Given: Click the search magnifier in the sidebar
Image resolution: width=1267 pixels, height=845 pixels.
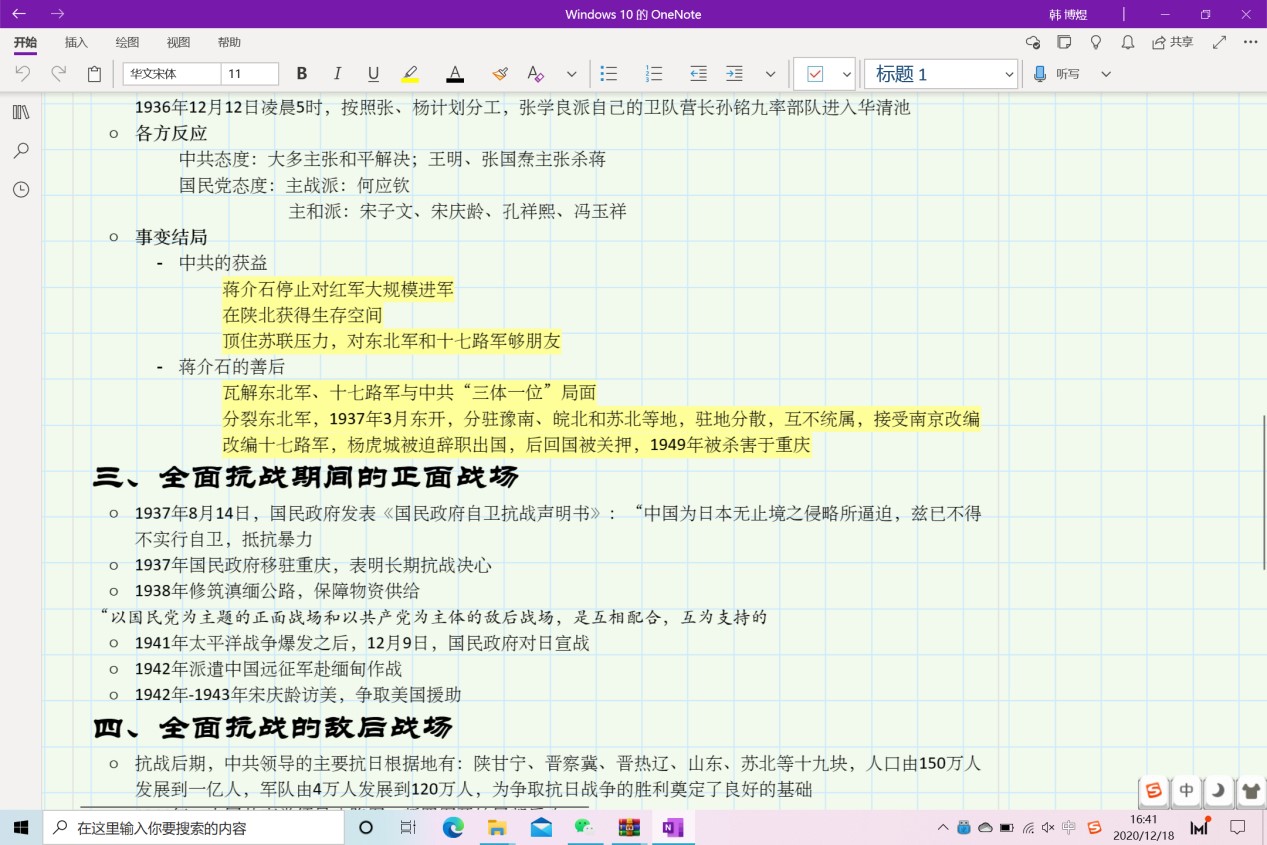Looking at the screenshot, I should (21, 151).
